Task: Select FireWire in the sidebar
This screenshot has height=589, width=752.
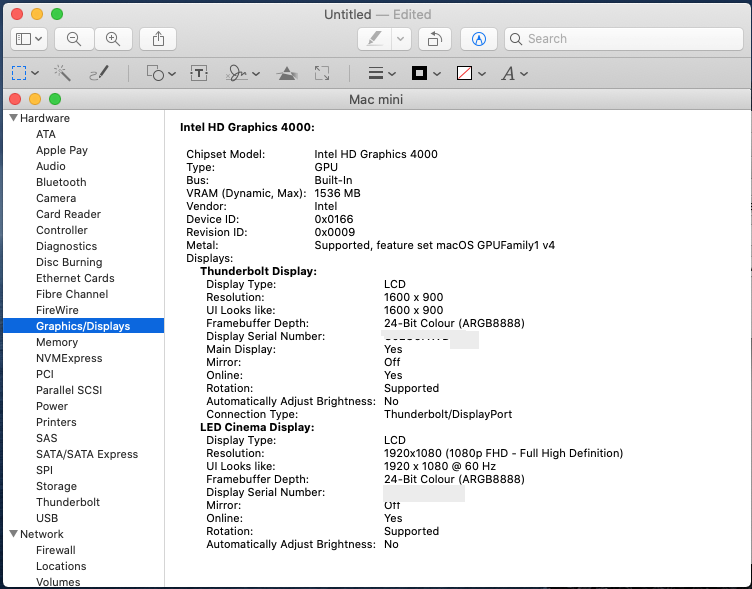Action: [57, 310]
